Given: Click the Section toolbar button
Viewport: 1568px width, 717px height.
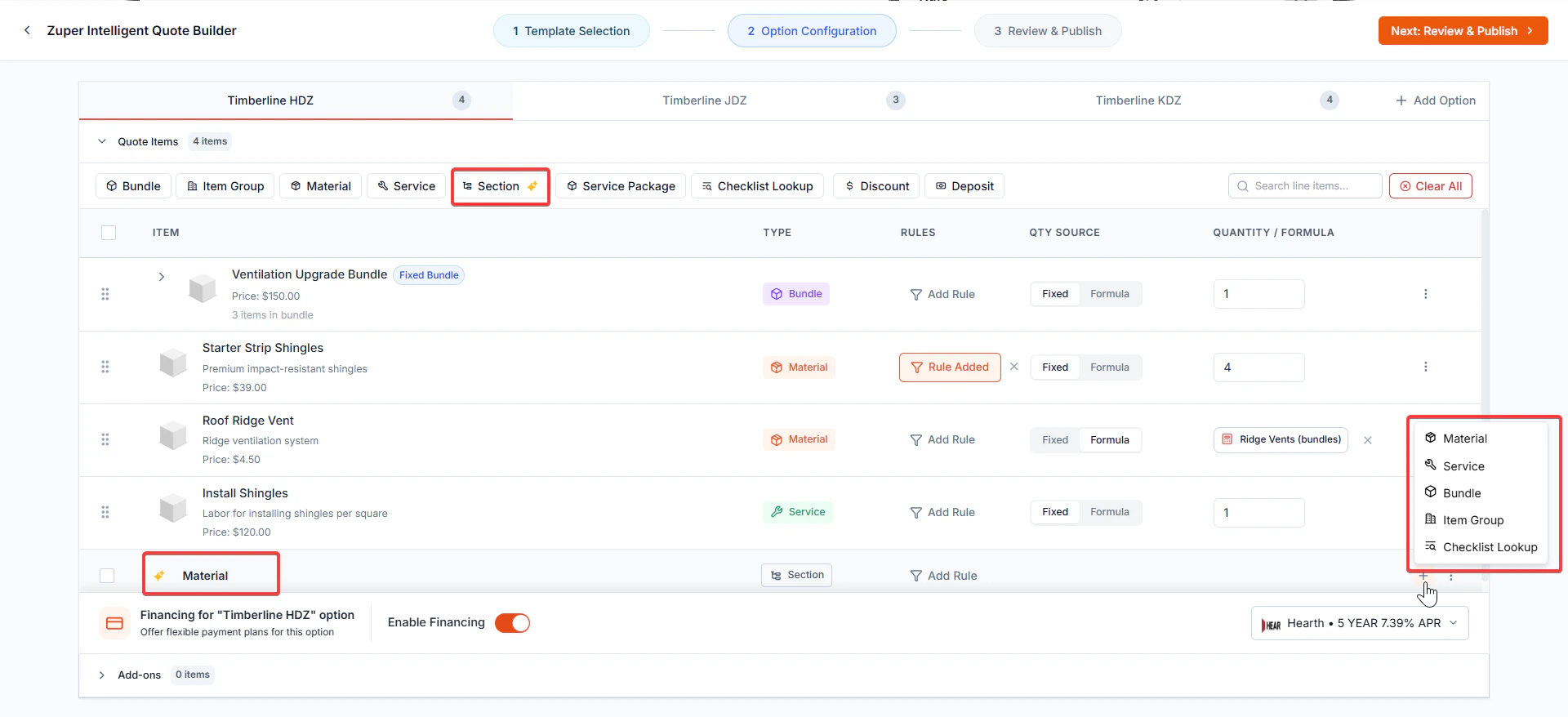Looking at the screenshot, I should click(x=500, y=186).
